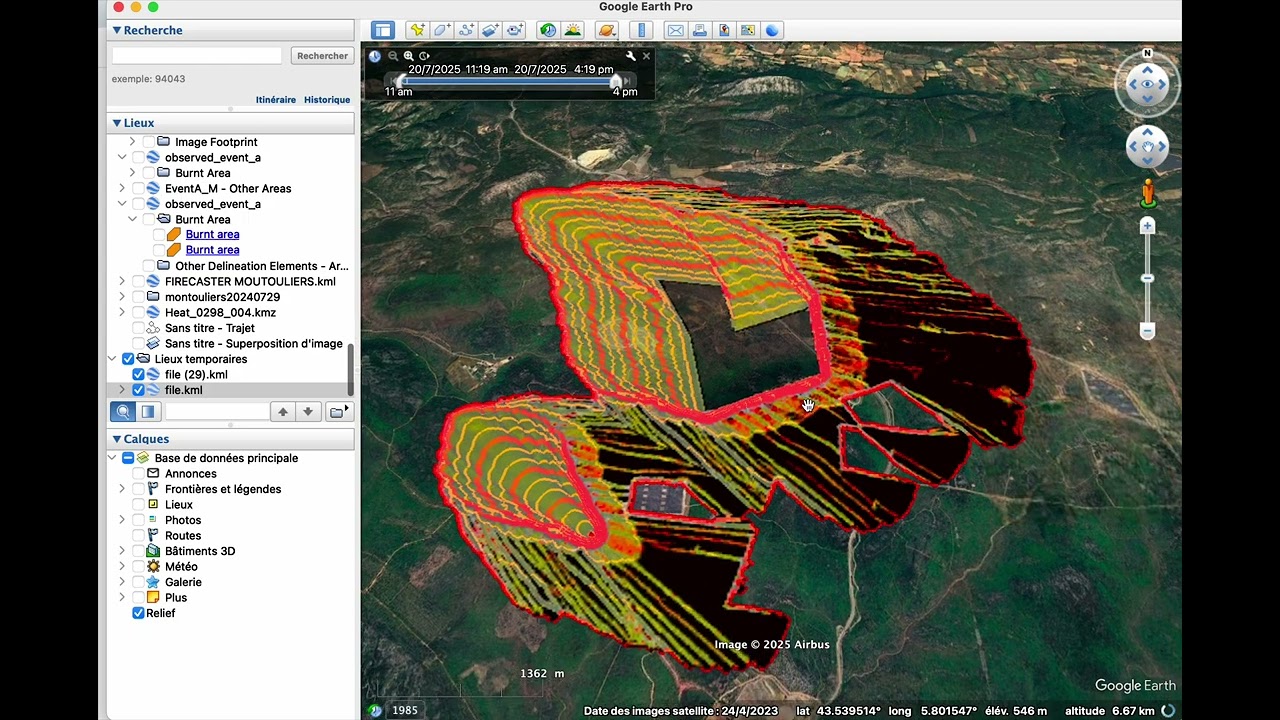
Task: Click the Rechercher button
Action: 322,56
